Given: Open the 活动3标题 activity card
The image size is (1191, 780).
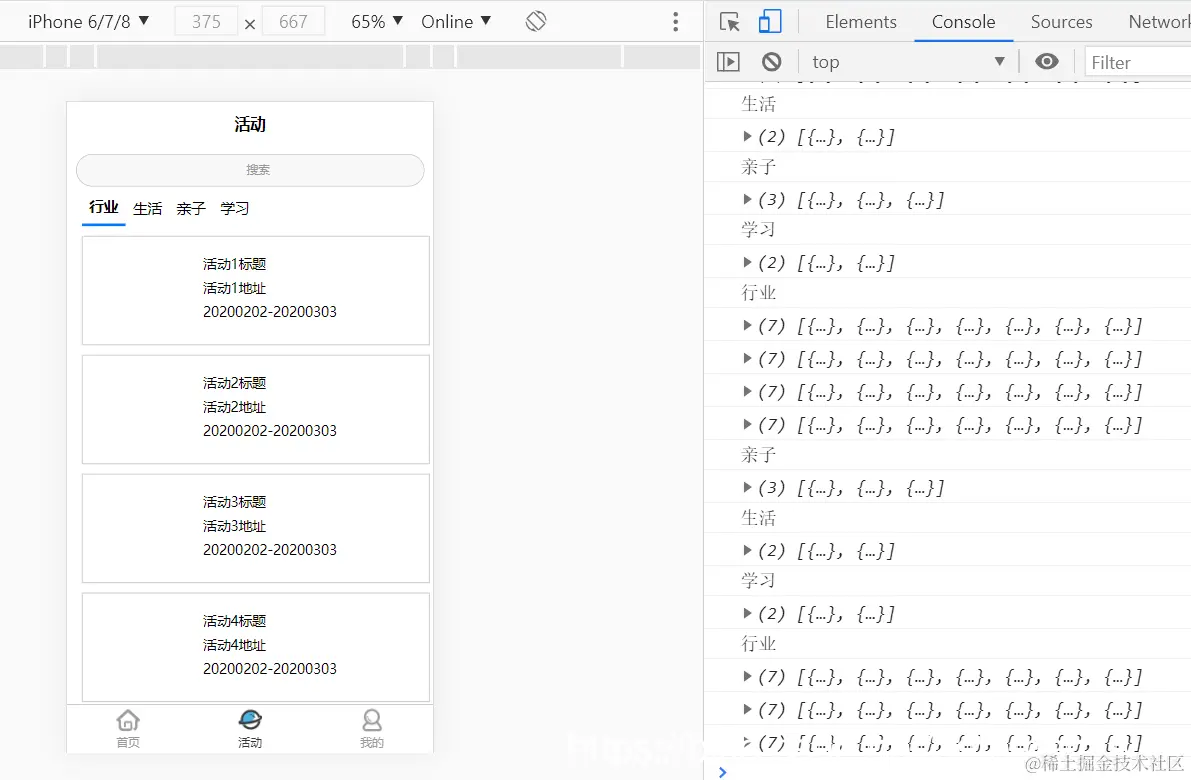Looking at the screenshot, I should pos(256,528).
